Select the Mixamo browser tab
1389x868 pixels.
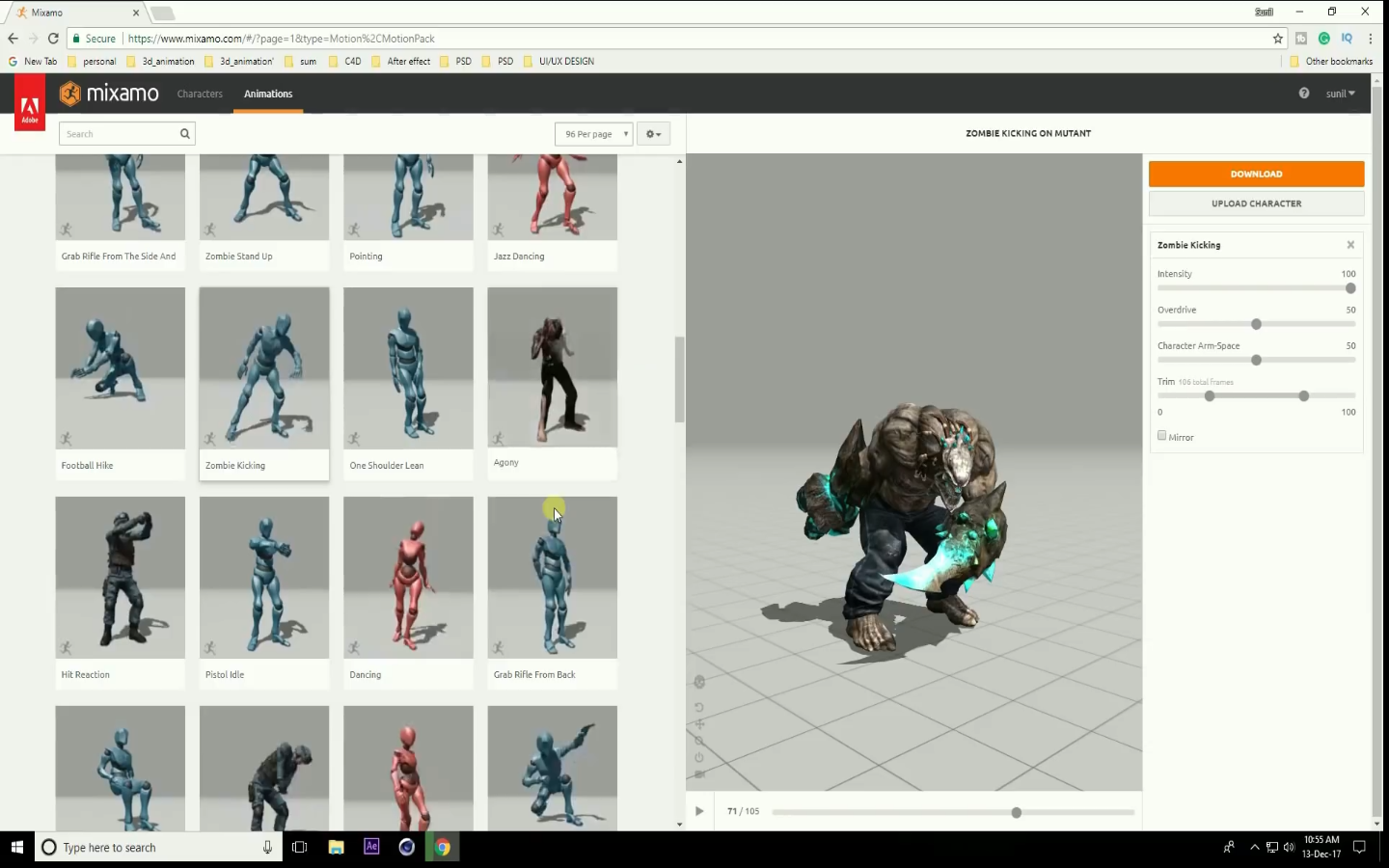point(77,13)
